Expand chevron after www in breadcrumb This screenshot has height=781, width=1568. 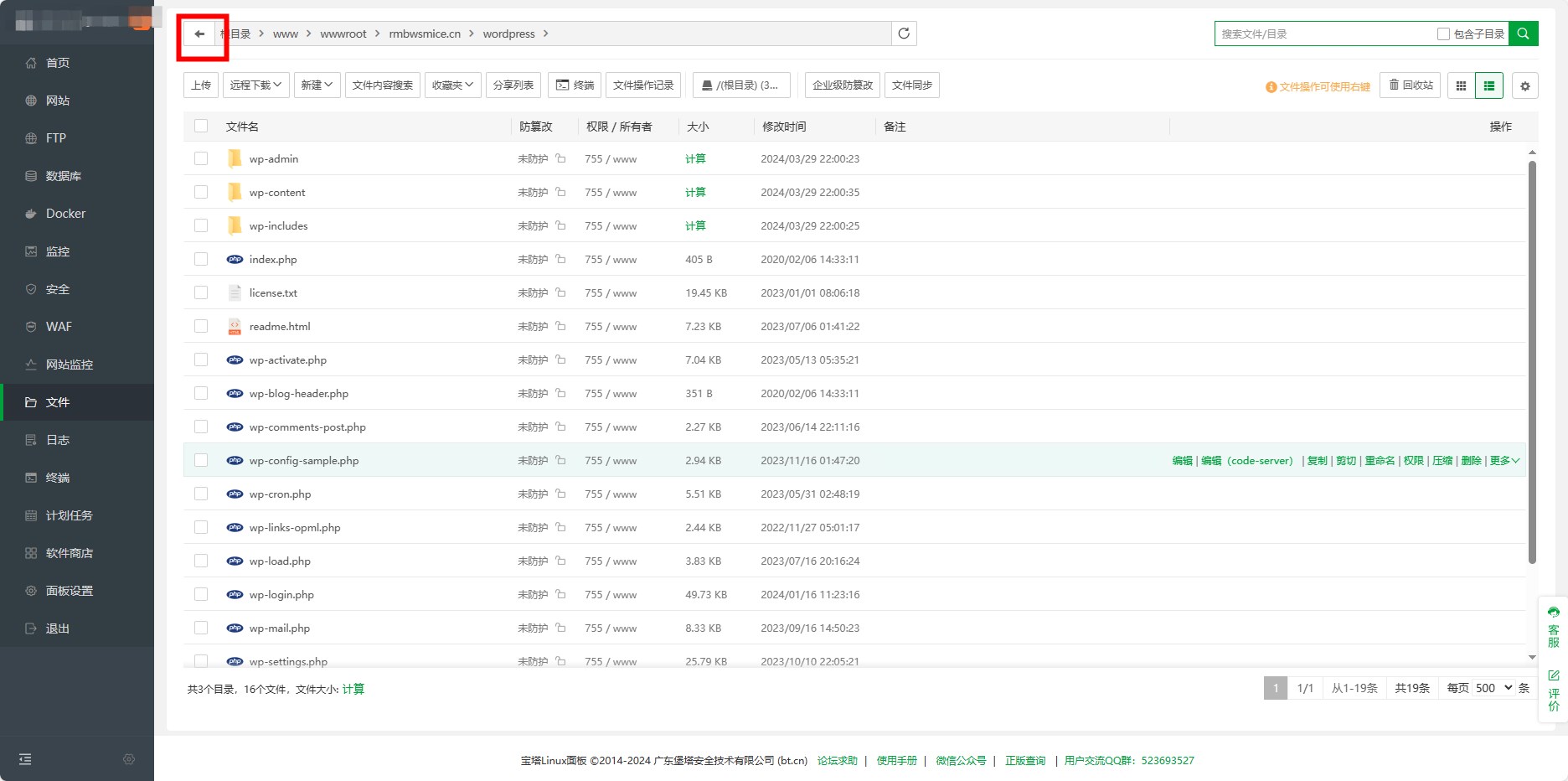(309, 34)
